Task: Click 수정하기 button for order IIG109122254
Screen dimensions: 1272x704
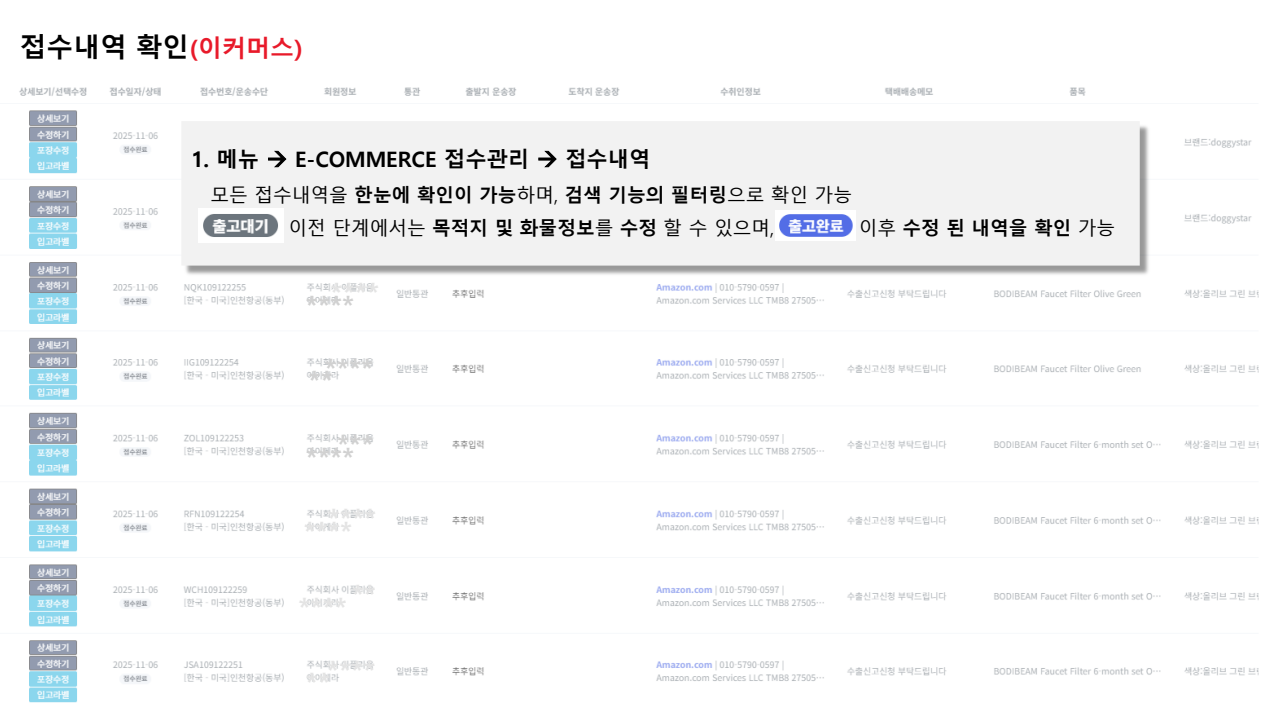Action: tap(53, 361)
